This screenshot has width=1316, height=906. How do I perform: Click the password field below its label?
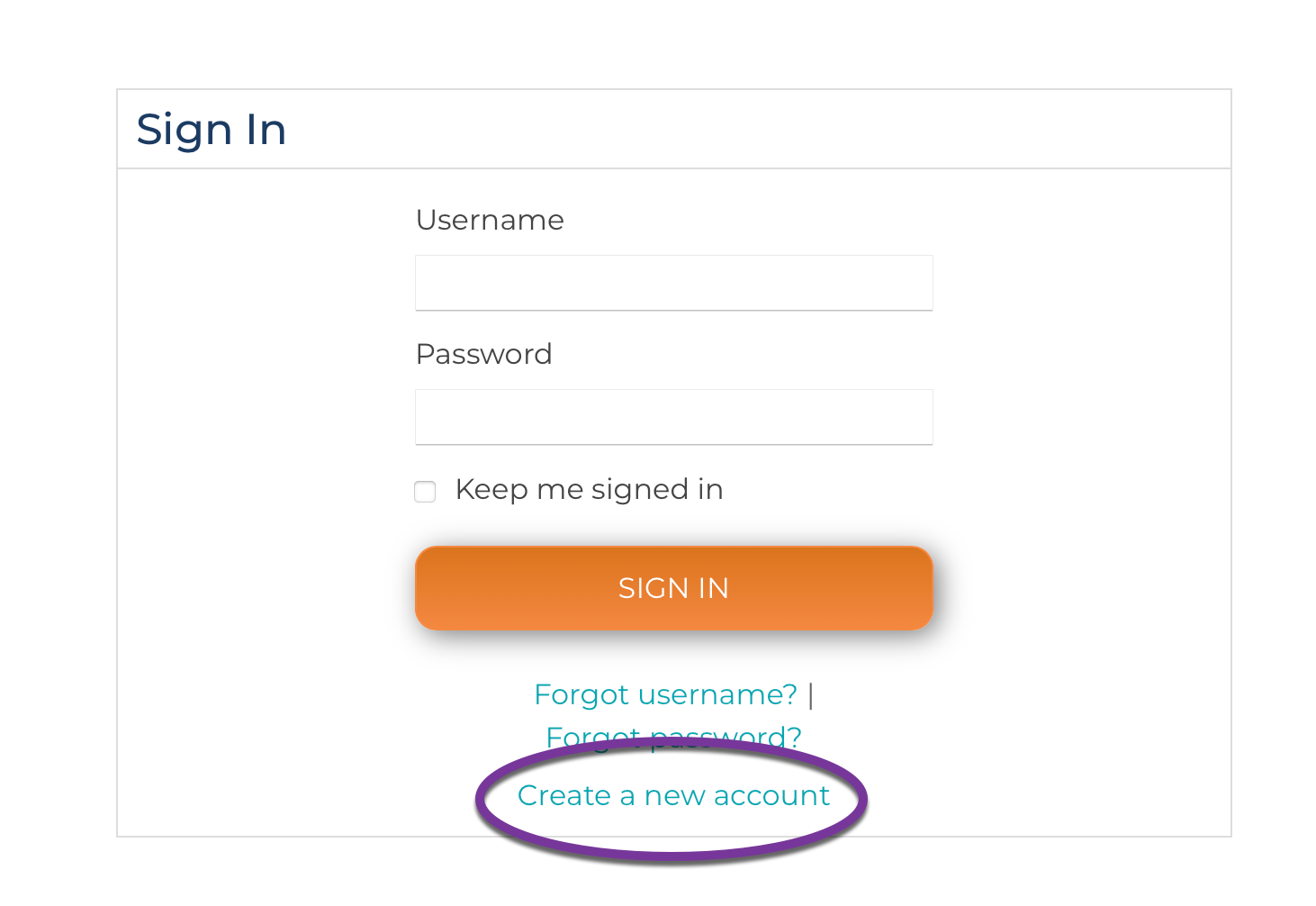673,416
